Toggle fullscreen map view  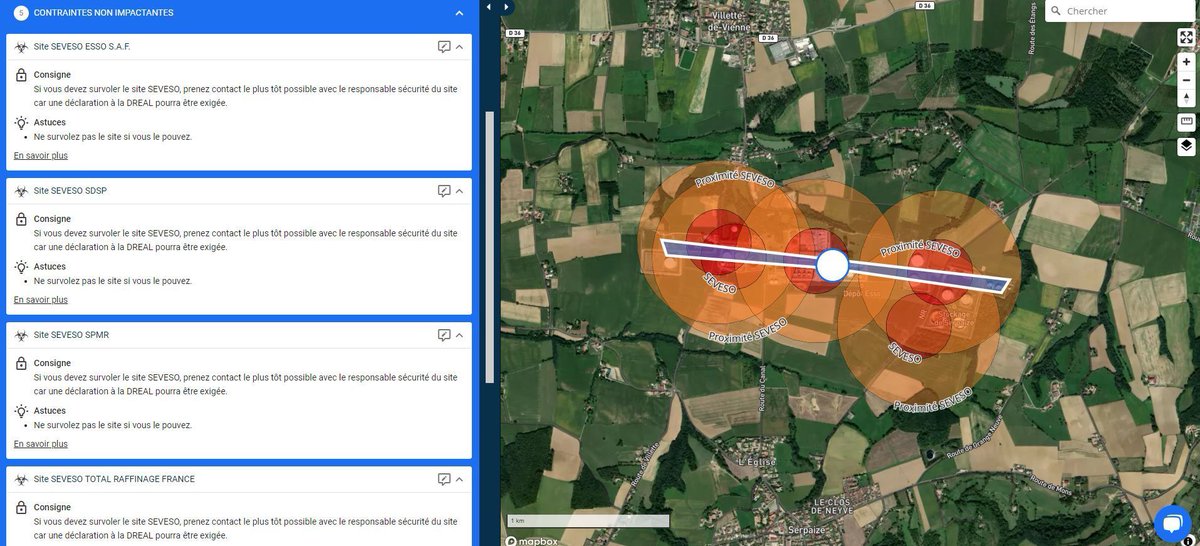coord(1186,37)
